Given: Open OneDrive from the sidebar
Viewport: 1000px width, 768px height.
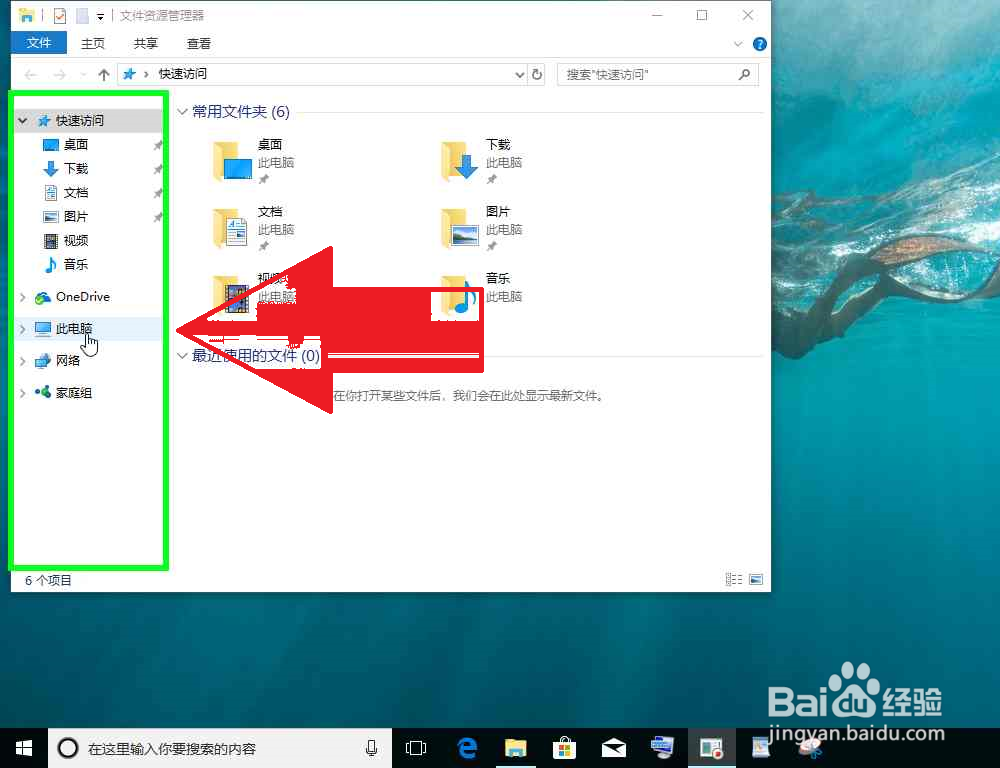Looking at the screenshot, I should pos(83,296).
